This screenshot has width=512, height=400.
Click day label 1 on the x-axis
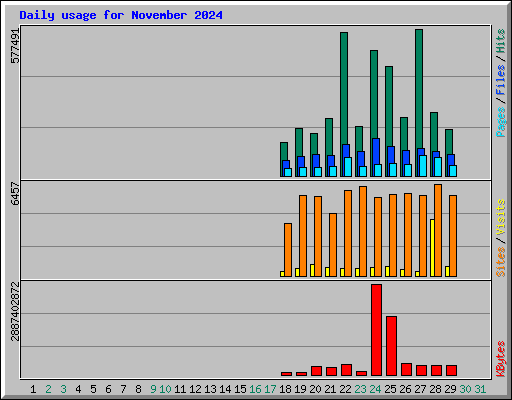[x=33, y=389]
